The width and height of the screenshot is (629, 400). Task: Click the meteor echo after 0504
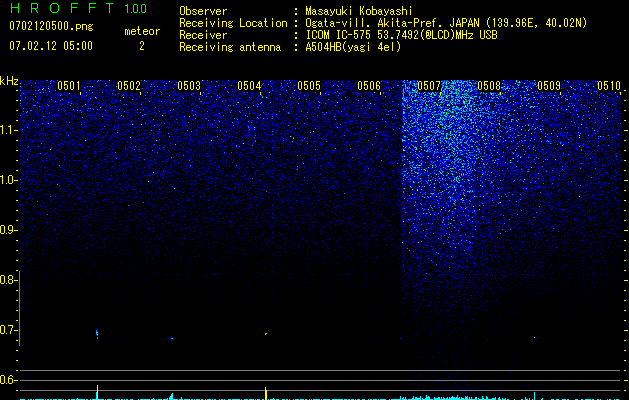point(266,333)
